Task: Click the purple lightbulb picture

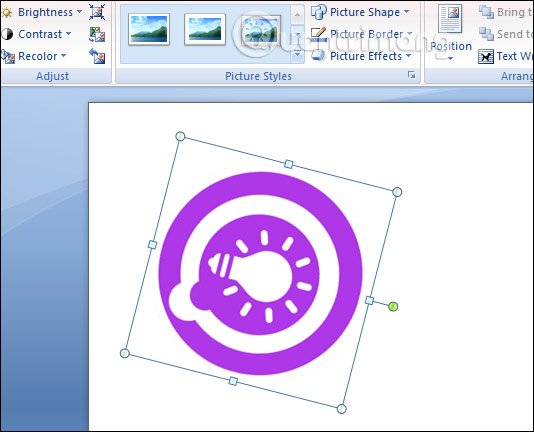Action: pyautogui.click(x=261, y=273)
